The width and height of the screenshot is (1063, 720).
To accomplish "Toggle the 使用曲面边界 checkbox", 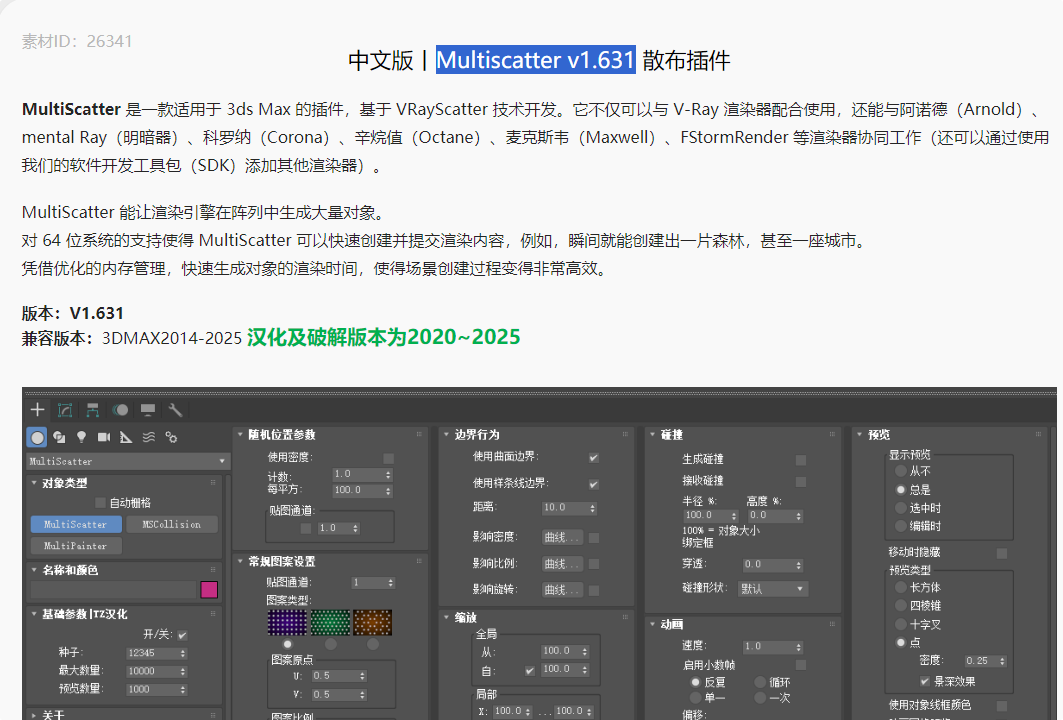I will (x=594, y=458).
